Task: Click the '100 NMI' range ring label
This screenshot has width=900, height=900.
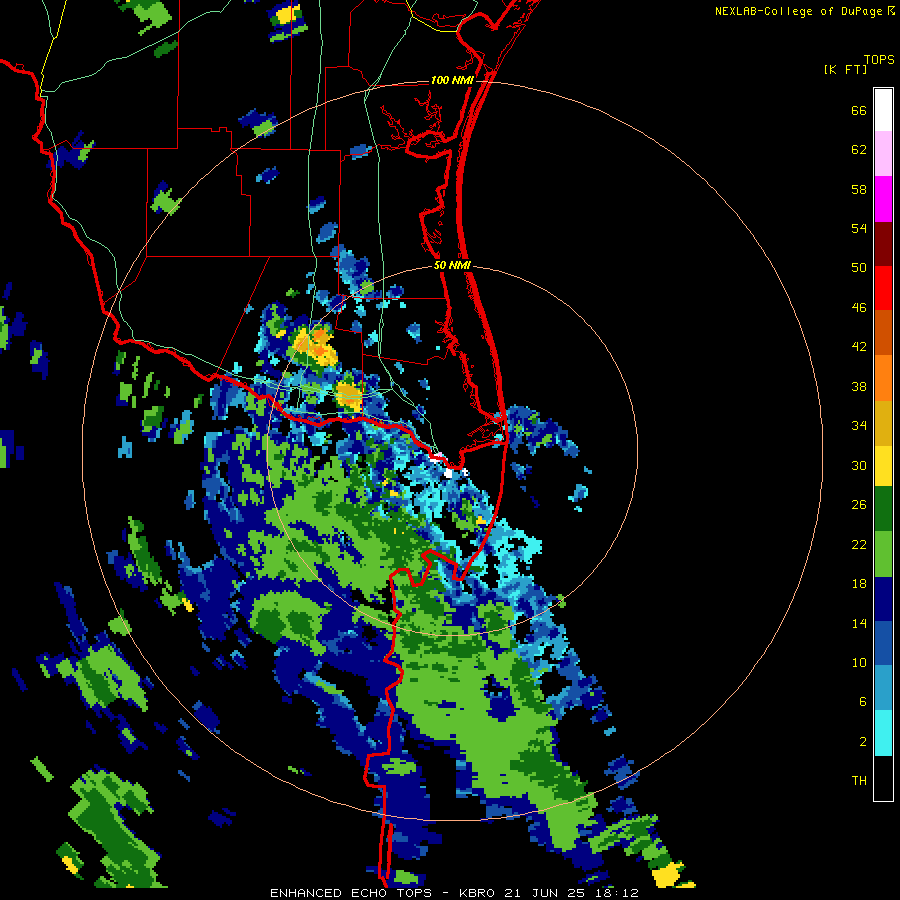Action: (452, 80)
